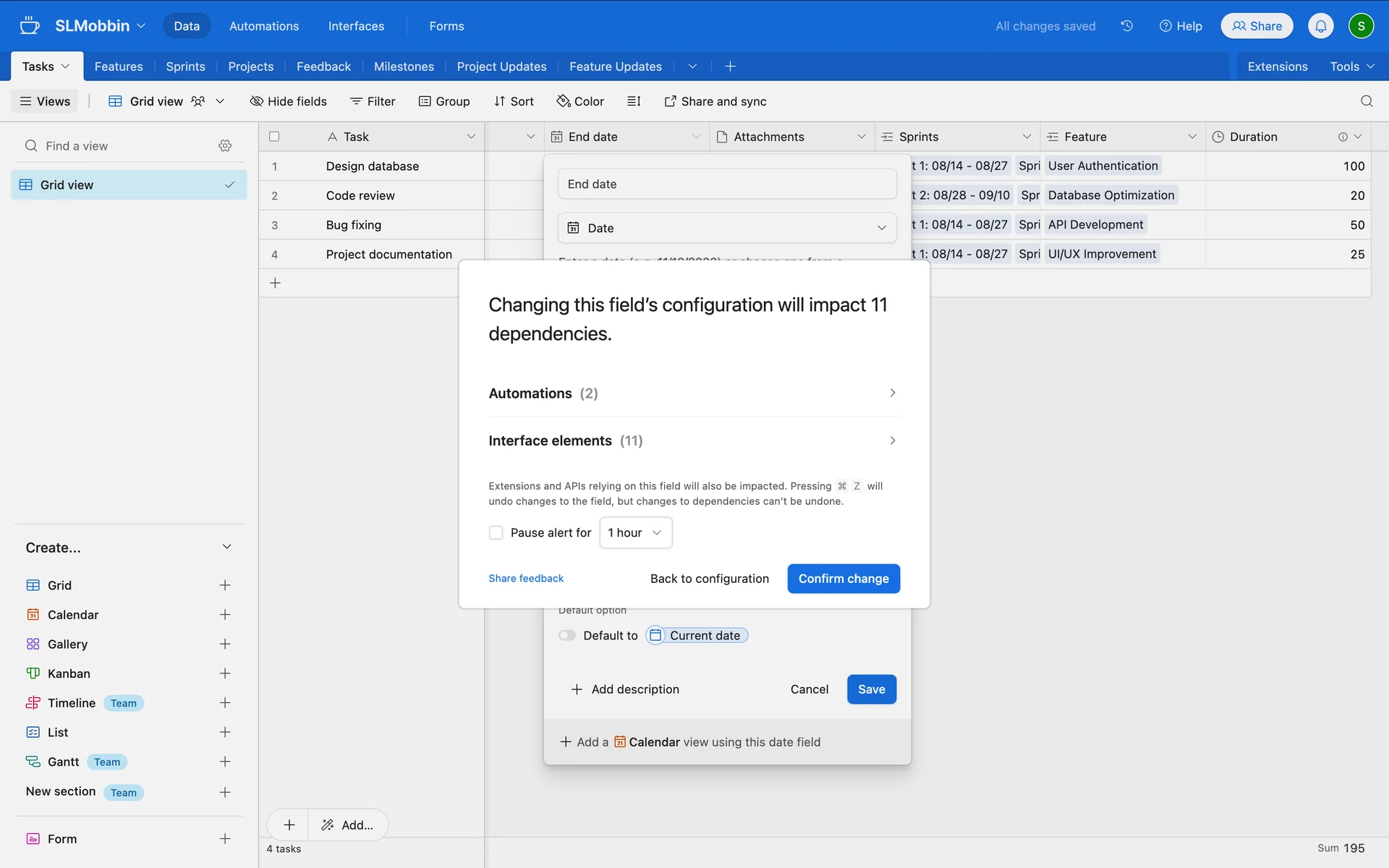This screenshot has width=1389, height=868.
Task: Switch to the Sprints table tab
Action: pyautogui.click(x=185, y=67)
